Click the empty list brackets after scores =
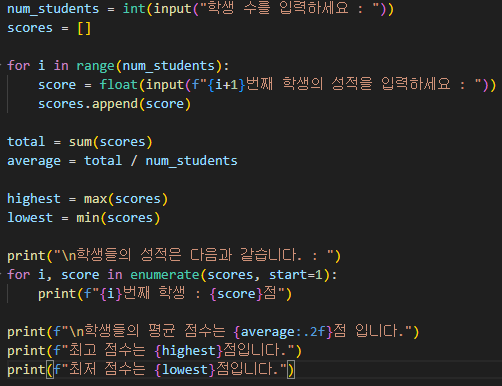This screenshot has height=386, width=502. (84, 28)
